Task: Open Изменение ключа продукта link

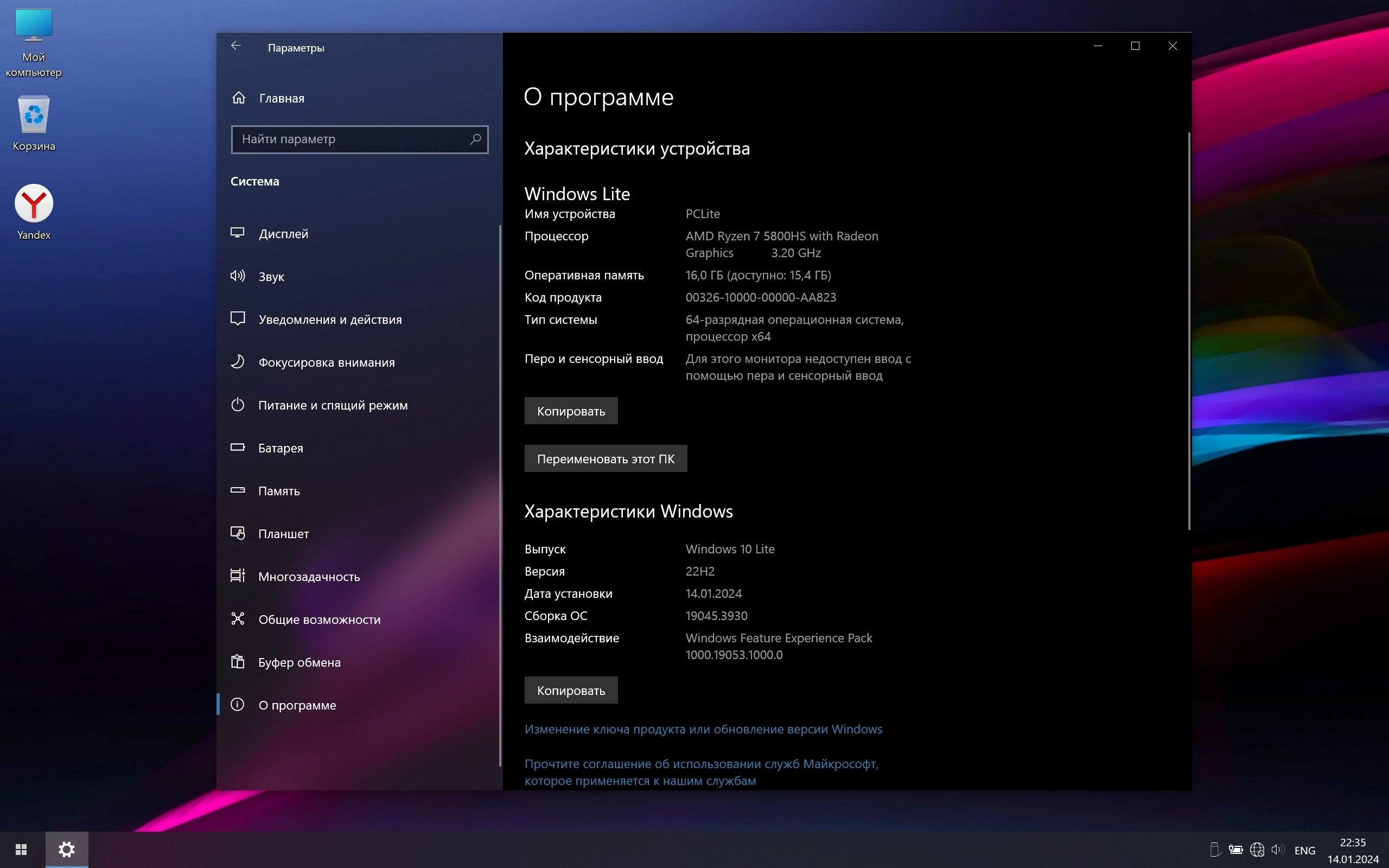Action: [x=703, y=729]
